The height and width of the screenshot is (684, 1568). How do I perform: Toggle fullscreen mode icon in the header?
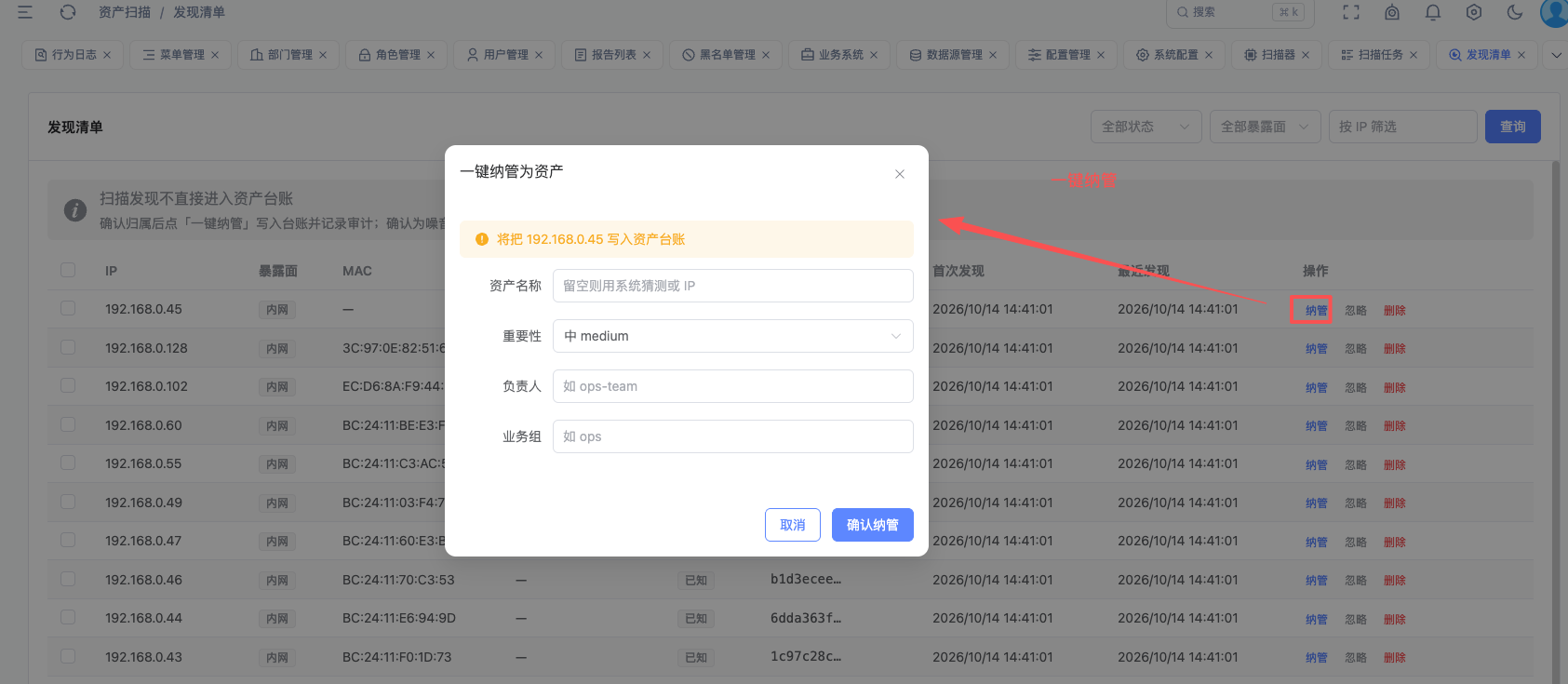(x=1351, y=12)
